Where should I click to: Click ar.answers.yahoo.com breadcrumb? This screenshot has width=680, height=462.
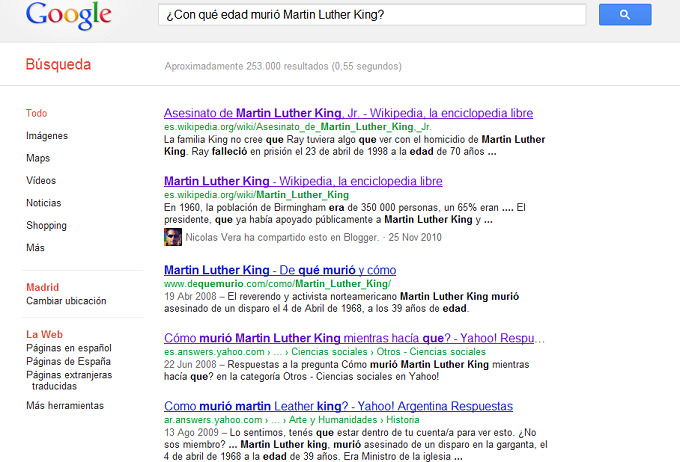tap(291, 420)
